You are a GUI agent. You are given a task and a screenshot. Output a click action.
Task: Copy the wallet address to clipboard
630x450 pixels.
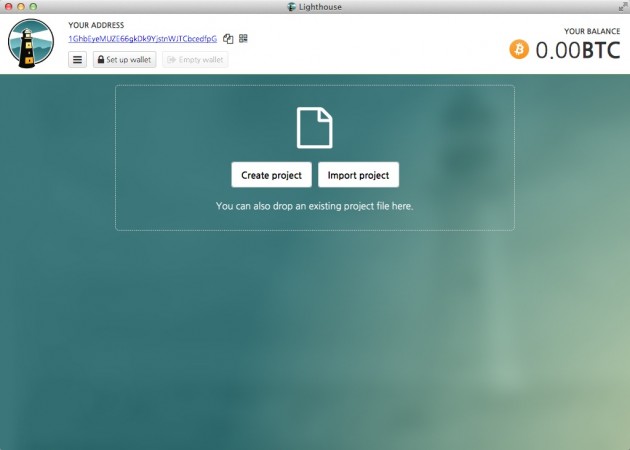[x=228, y=39]
